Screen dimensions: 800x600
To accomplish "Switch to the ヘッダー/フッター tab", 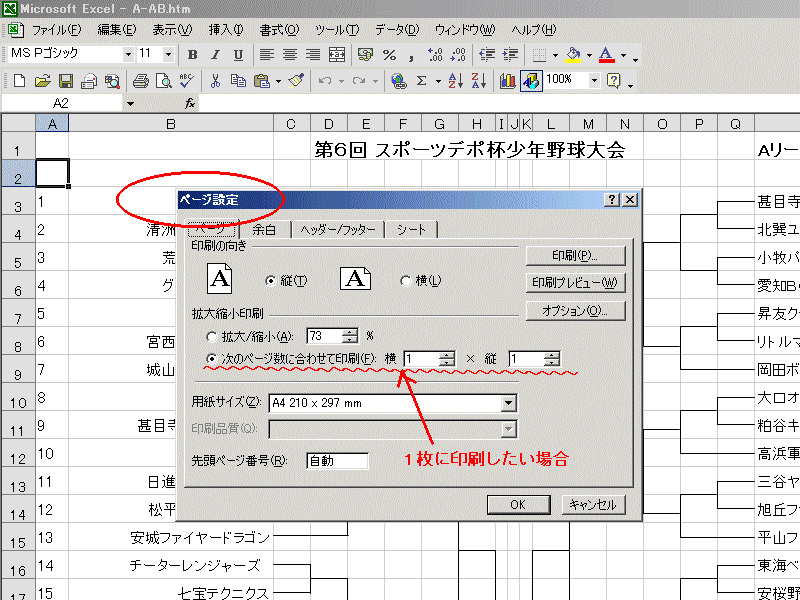I will [338, 230].
